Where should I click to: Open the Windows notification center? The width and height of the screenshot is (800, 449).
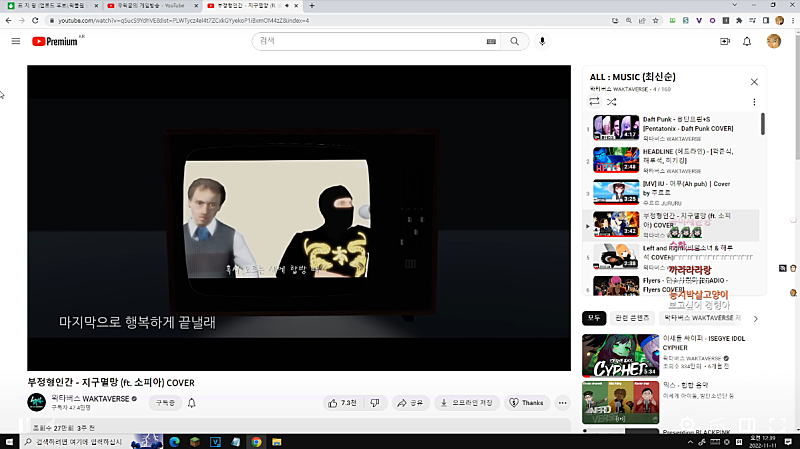[788, 442]
